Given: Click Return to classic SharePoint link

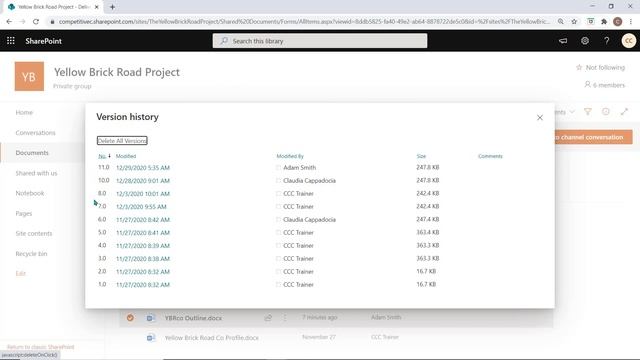Looking at the screenshot, I should point(41,347).
